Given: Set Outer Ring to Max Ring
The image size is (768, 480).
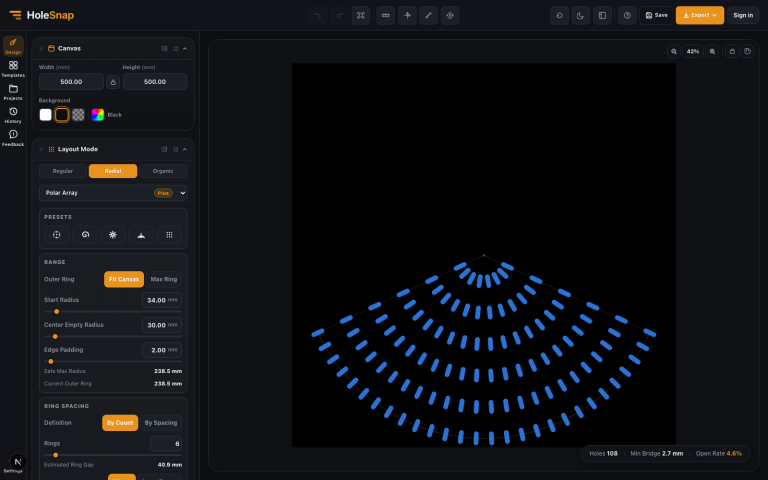Looking at the screenshot, I should click(x=164, y=279).
